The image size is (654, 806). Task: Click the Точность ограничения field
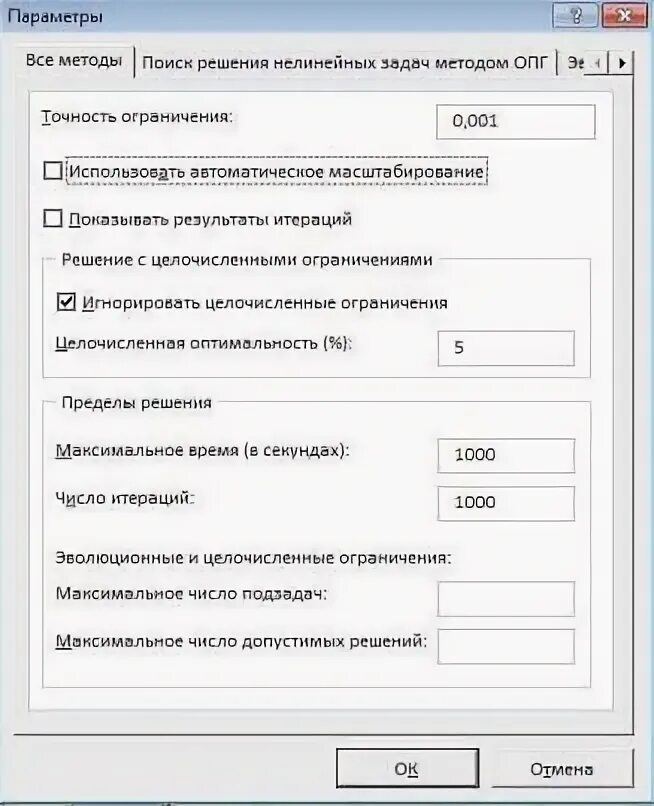(516, 122)
